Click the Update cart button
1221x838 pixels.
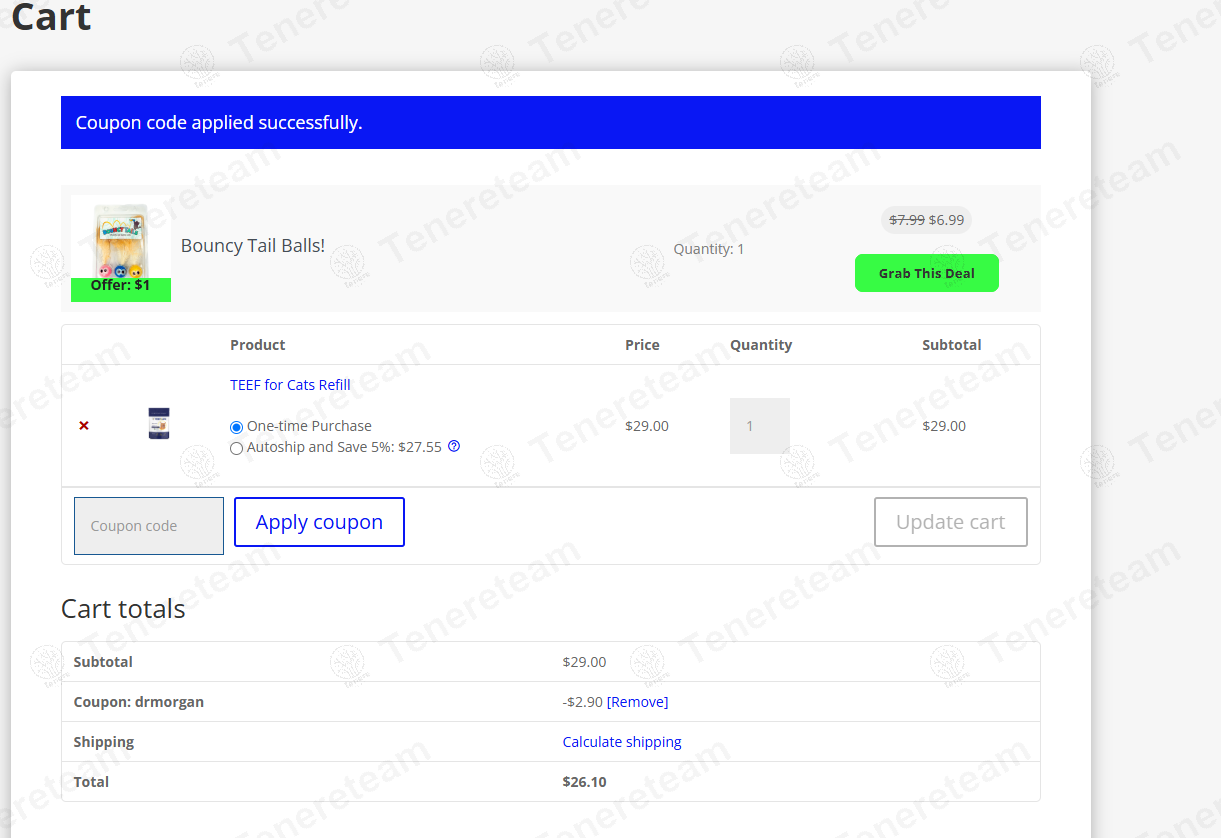[x=950, y=522]
